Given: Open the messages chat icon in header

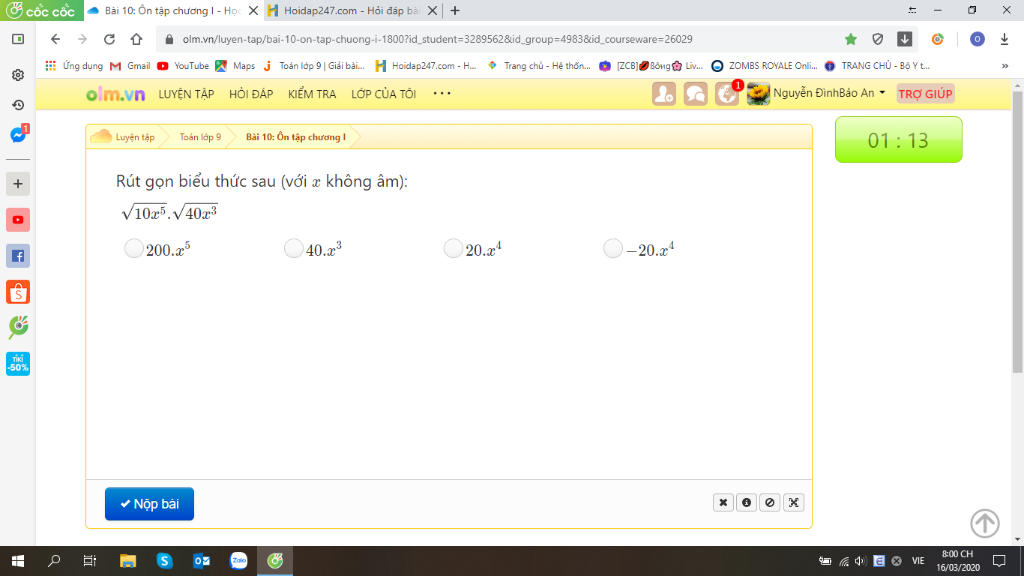Looking at the screenshot, I should (695, 94).
